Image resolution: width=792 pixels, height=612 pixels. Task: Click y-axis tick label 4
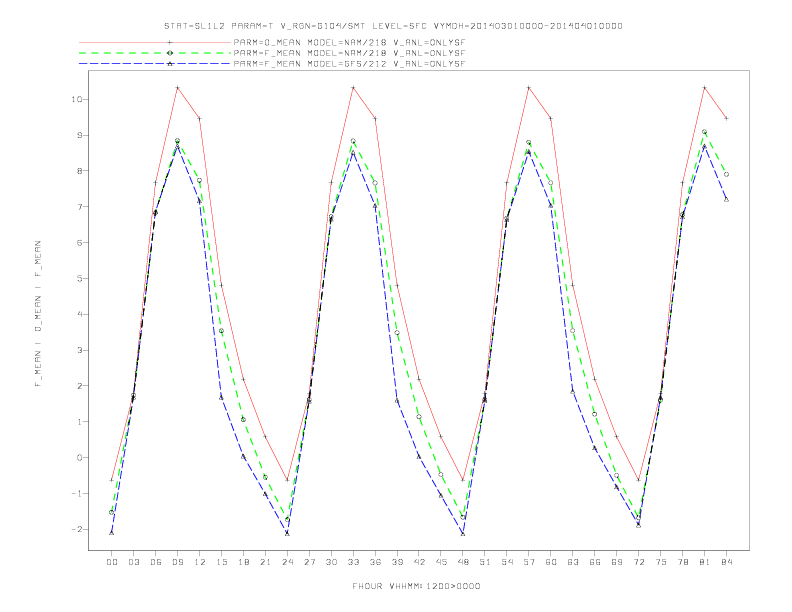tap(79, 314)
